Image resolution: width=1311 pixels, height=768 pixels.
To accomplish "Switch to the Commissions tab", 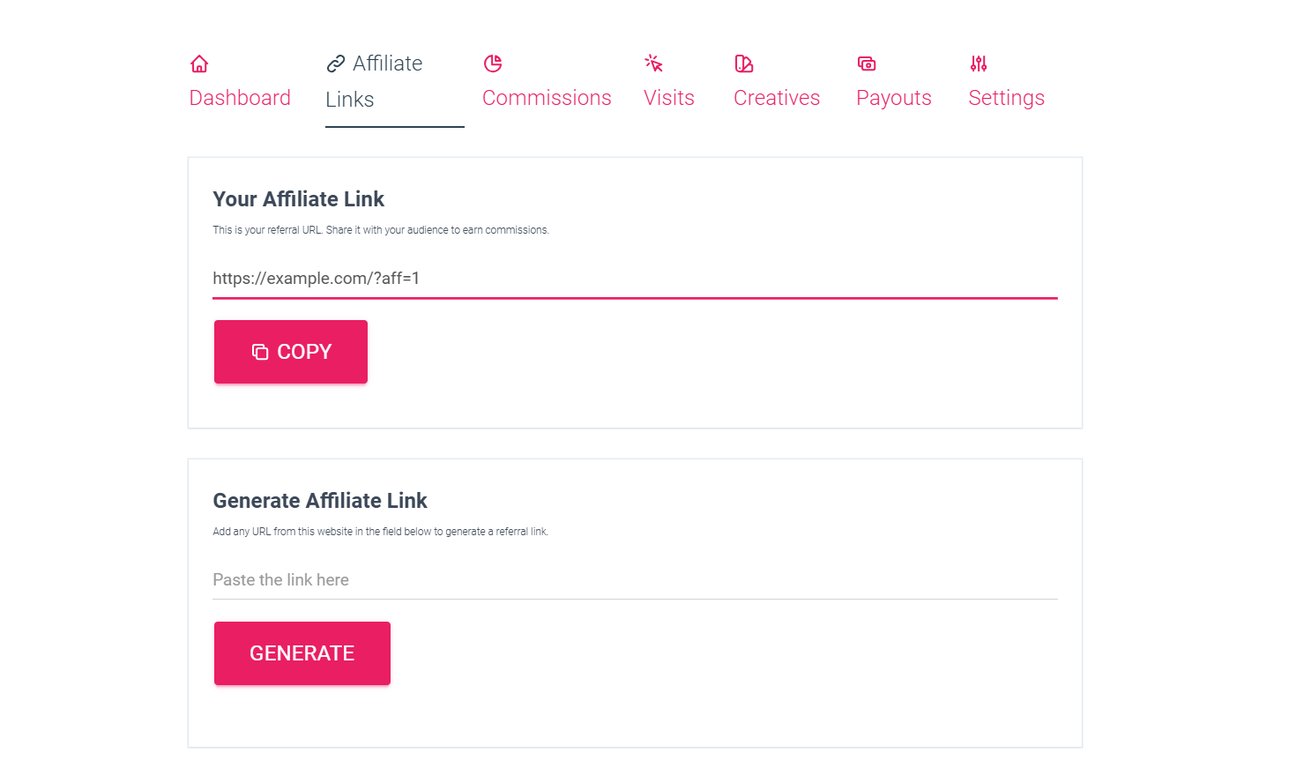I will pyautogui.click(x=546, y=97).
